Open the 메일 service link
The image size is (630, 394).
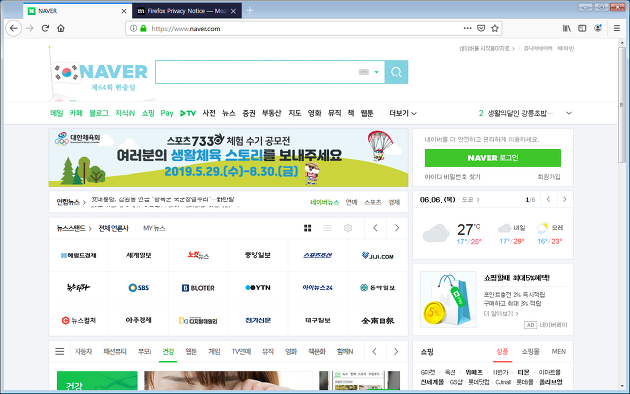pyautogui.click(x=57, y=113)
